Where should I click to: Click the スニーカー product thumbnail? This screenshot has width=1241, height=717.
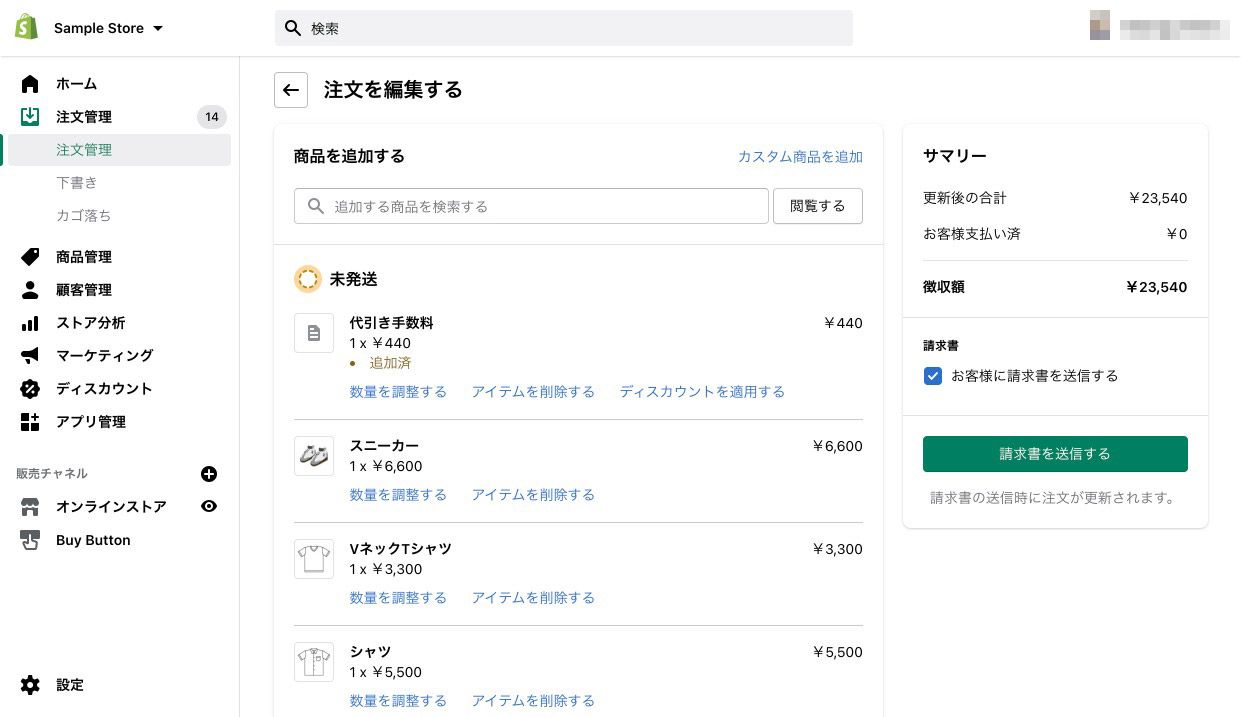click(x=314, y=456)
